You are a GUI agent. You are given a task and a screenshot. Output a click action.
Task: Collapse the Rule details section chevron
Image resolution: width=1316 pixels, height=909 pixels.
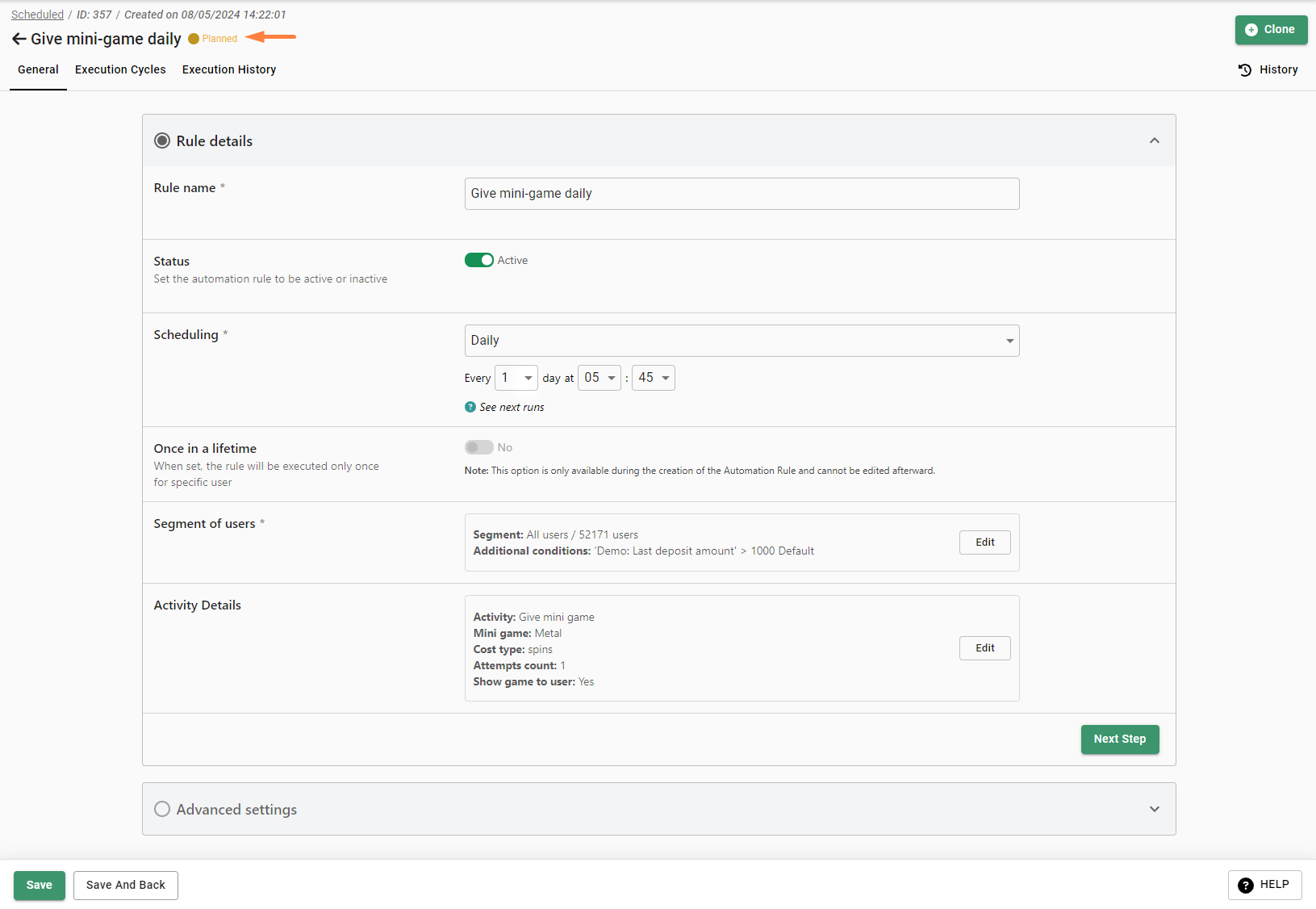1155,140
